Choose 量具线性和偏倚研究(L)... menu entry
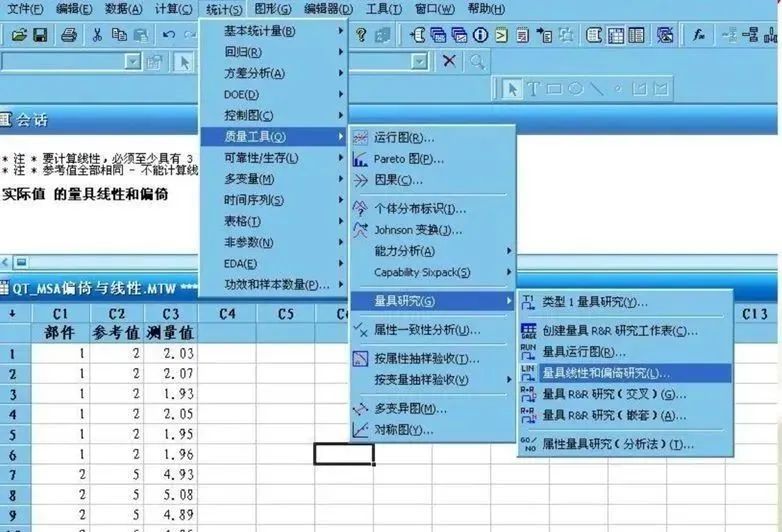 click(x=626, y=373)
